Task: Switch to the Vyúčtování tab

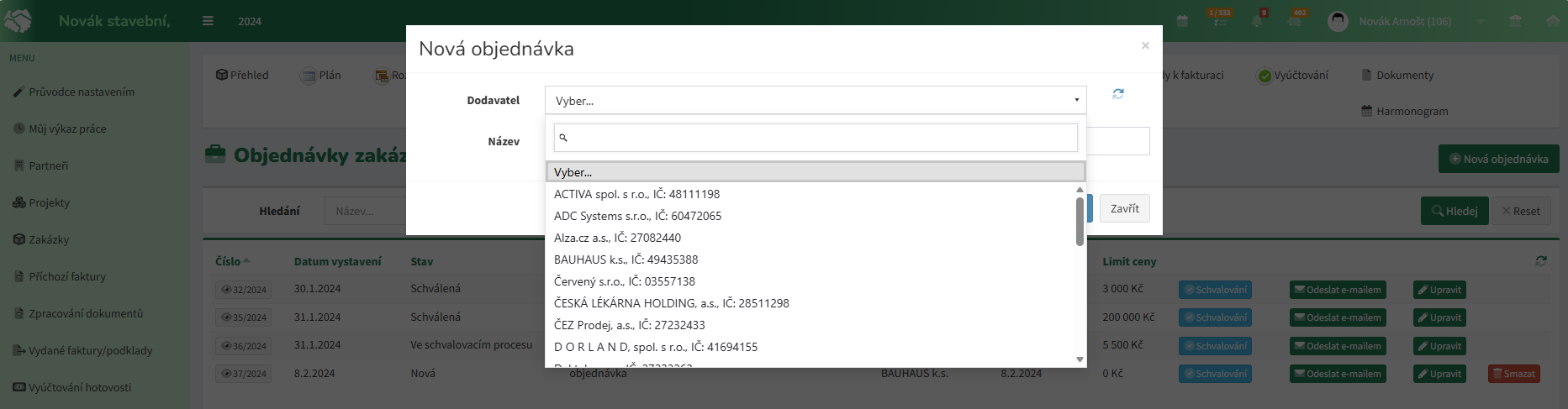Action: coord(1293,75)
